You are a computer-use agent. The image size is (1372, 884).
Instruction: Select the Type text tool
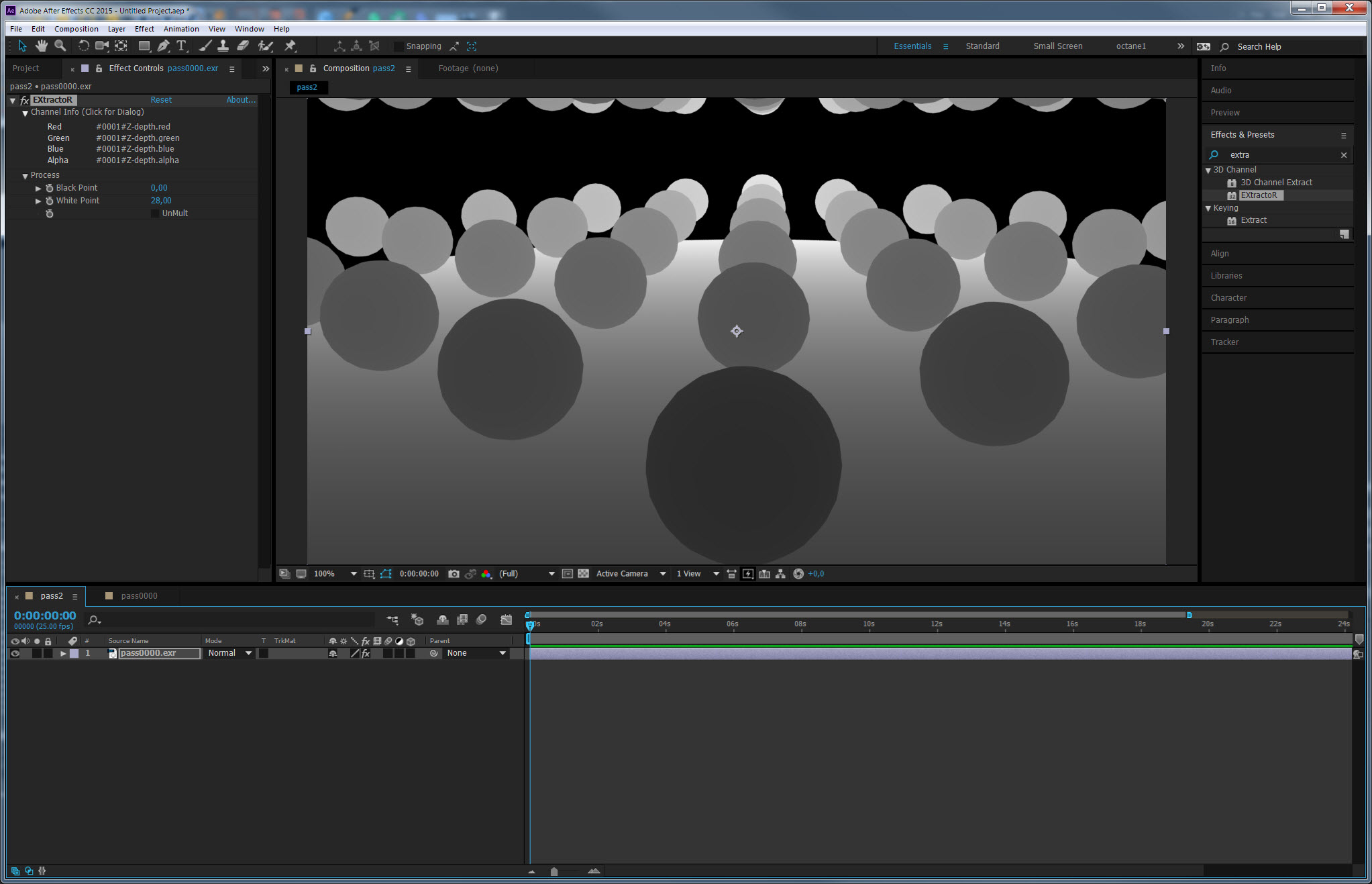pyautogui.click(x=181, y=46)
